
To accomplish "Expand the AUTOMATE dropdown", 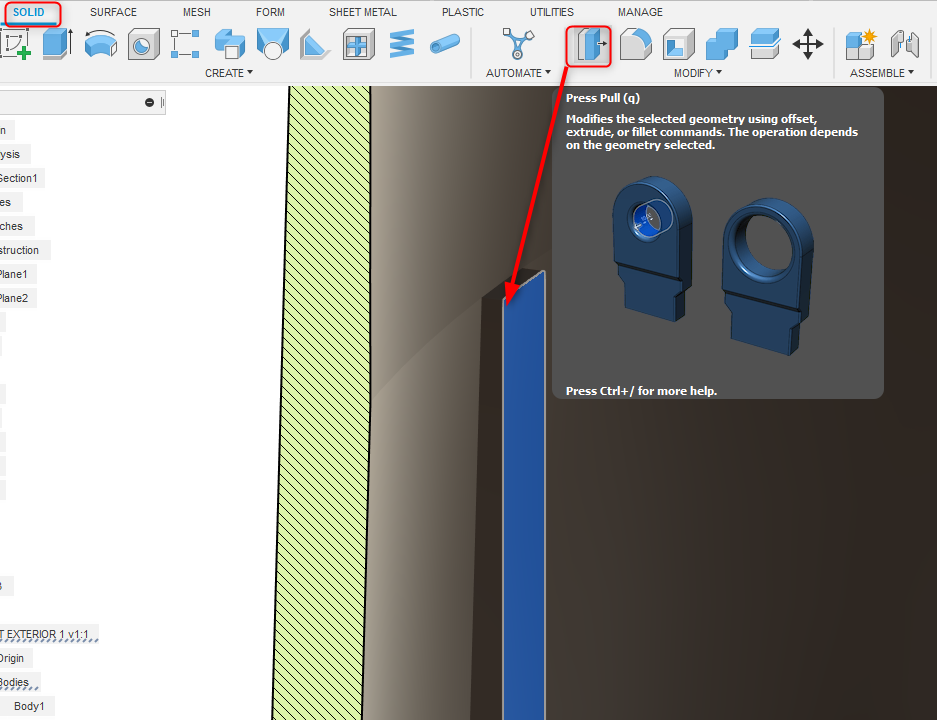I will tap(518, 72).
